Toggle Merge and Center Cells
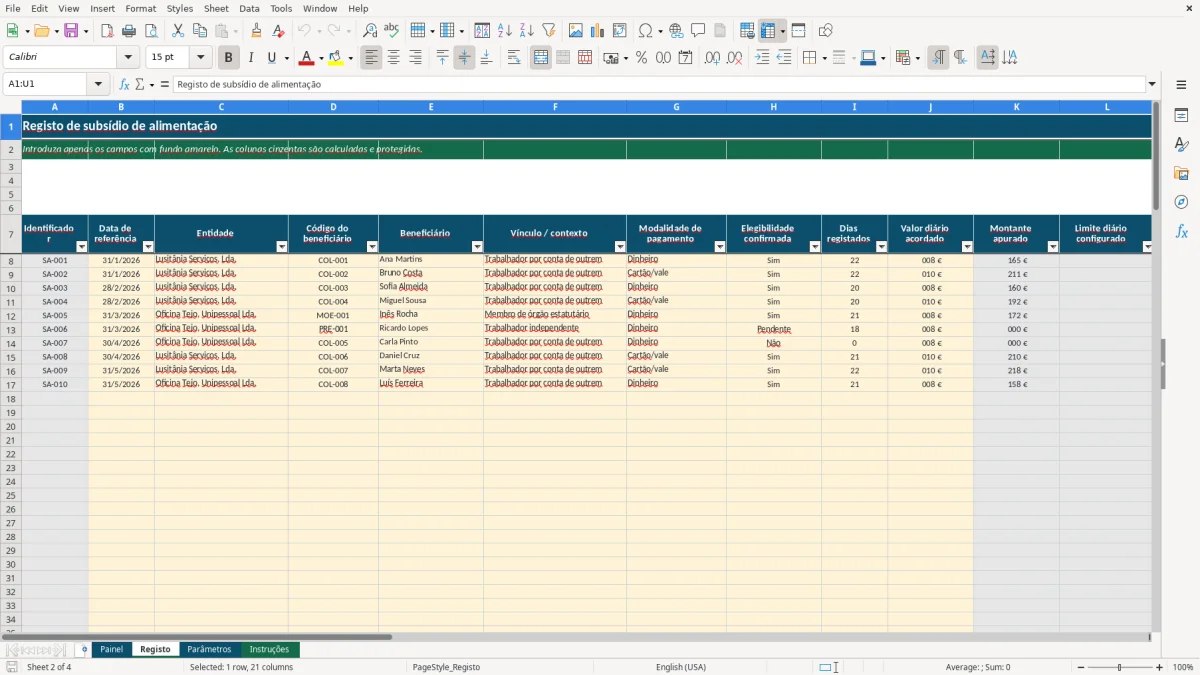Viewport: 1200px width, 675px height. pos(541,58)
